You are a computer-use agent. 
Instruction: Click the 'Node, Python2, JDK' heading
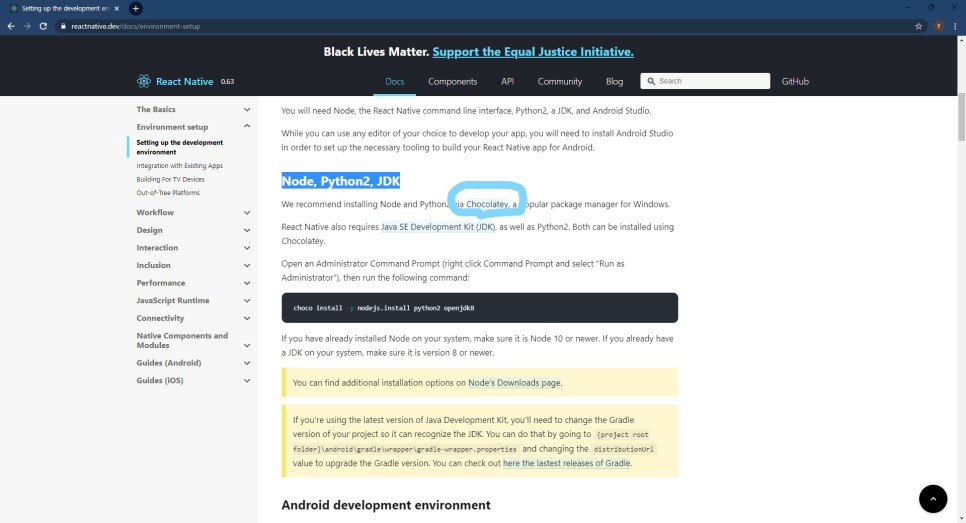click(341, 181)
